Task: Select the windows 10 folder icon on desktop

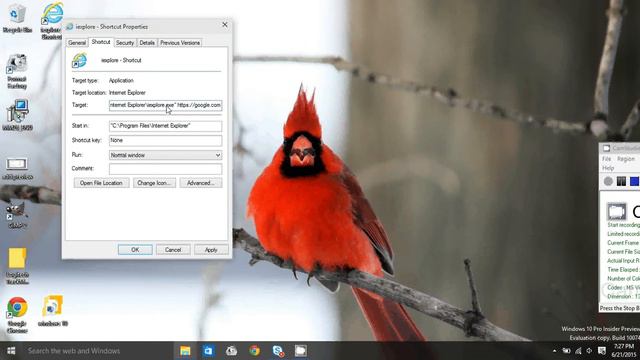Action: [x=53, y=311]
